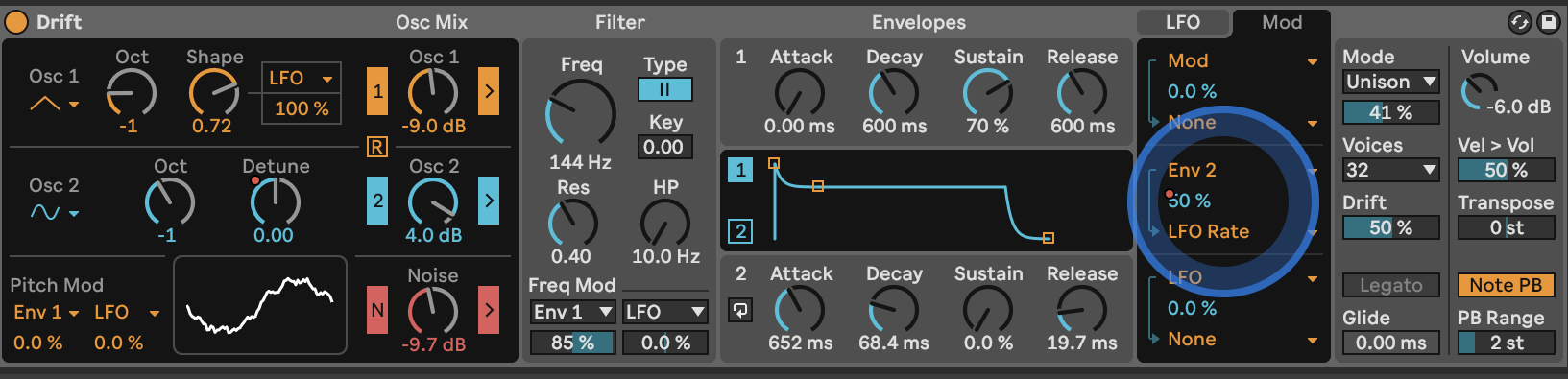The height and width of the screenshot is (379, 1568).
Task: Click the save preset disk icon
Action: (x=1548, y=22)
